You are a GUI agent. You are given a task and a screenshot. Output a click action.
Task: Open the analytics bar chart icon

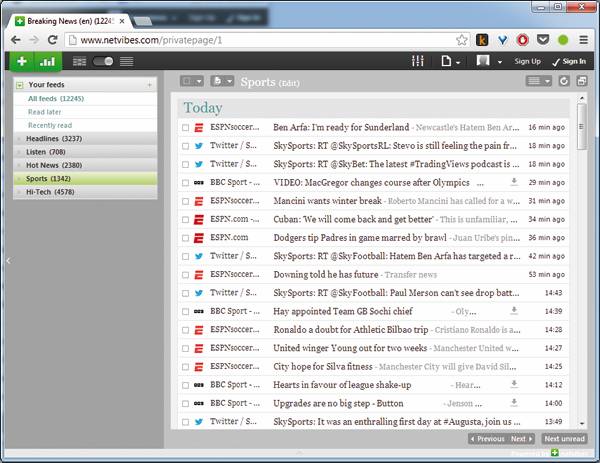[x=47, y=61]
